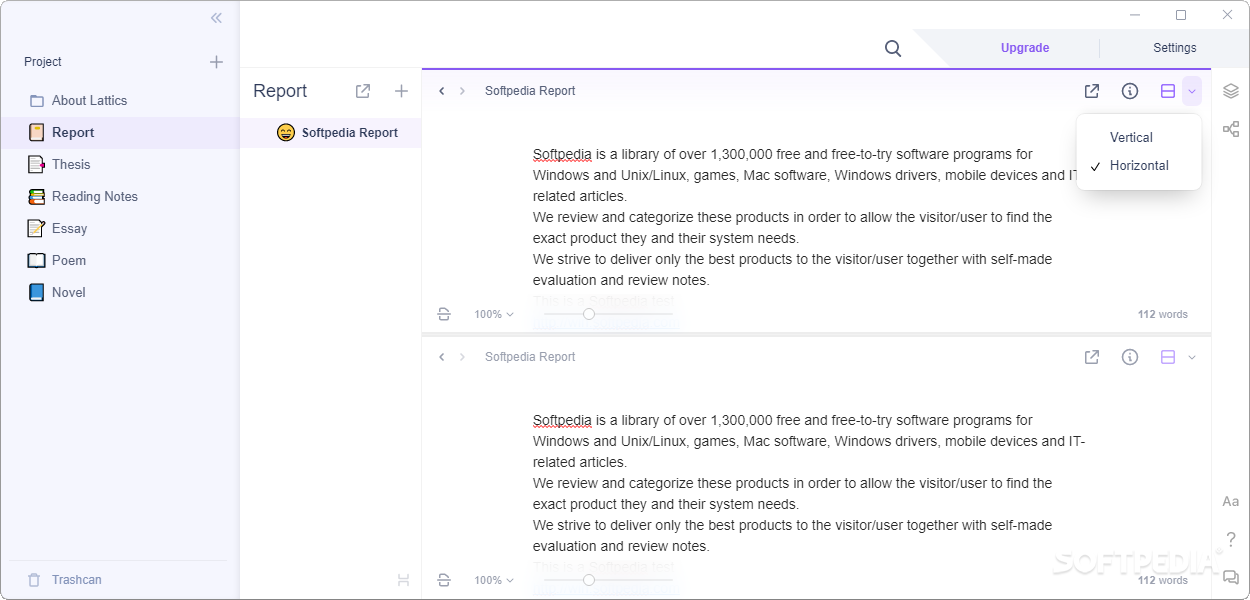Close the top pane split dropdown arrow

tap(1191, 91)
